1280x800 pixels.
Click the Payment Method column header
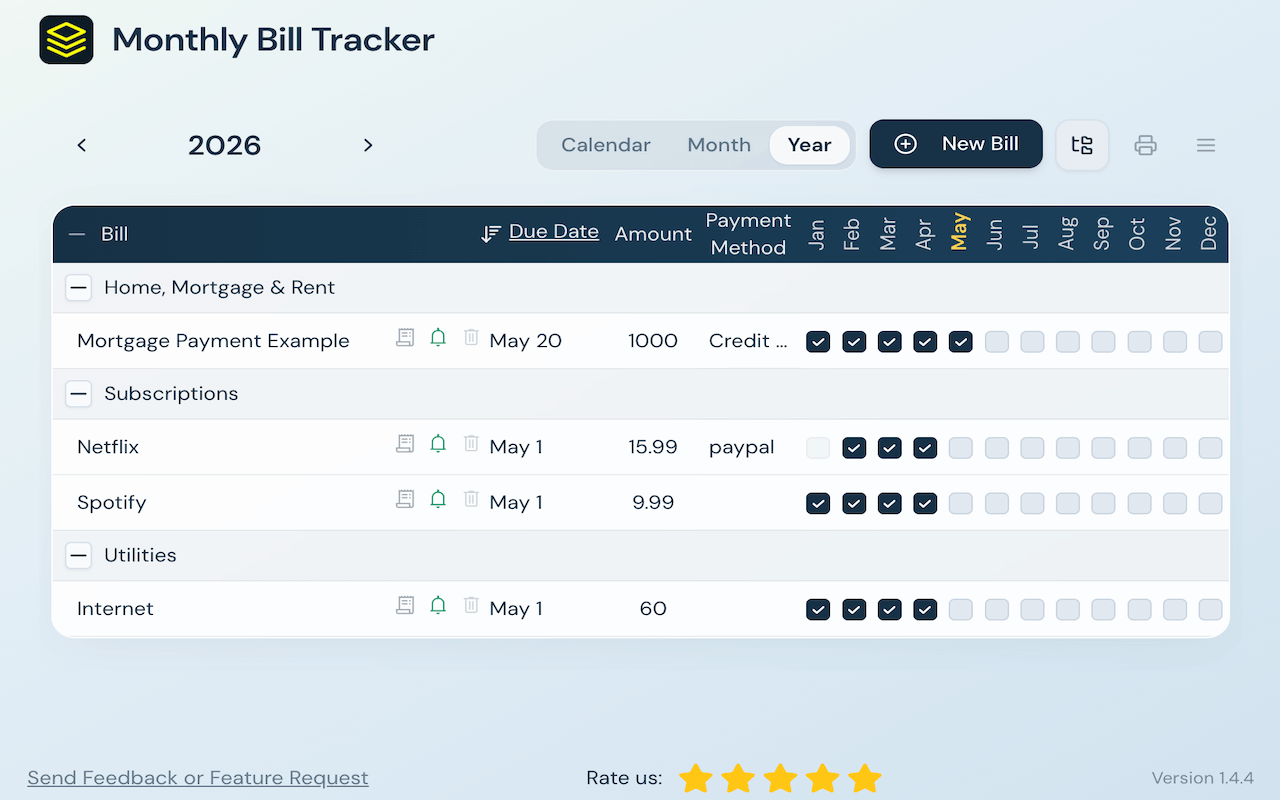click(x=748, y=234)
